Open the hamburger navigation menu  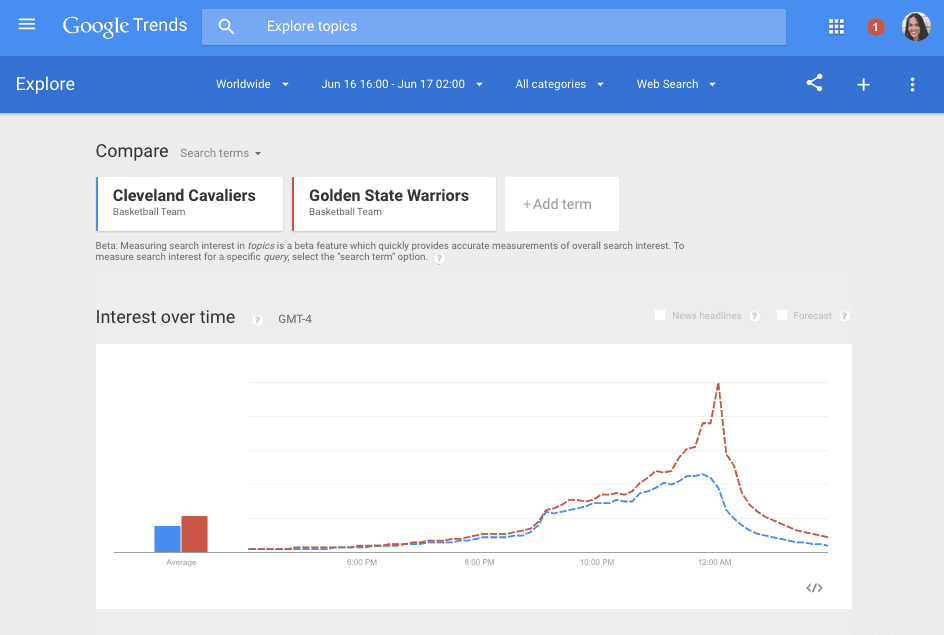[27, 25]
